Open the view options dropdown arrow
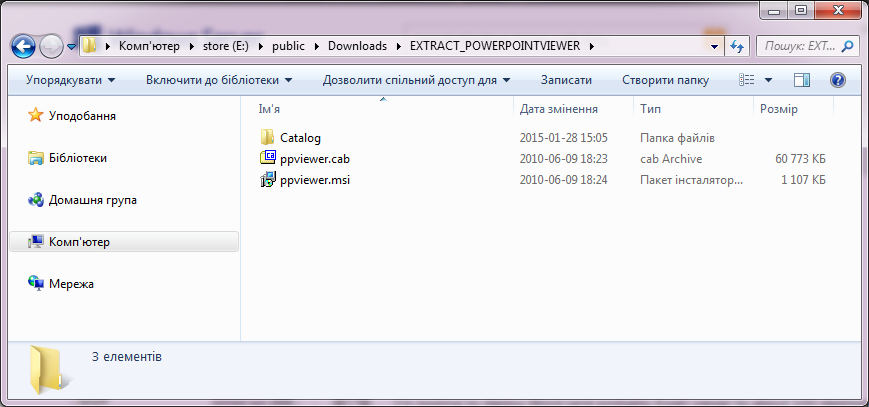Screen dimensions: 869x407 tap(768, 80)
